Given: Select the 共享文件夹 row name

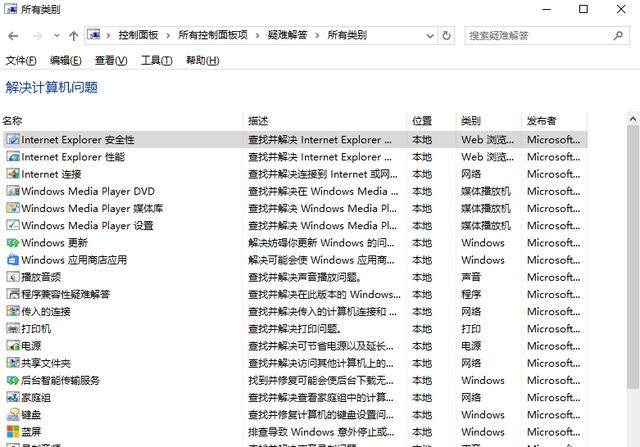Looking at the screenshot, I should point(46,363).
